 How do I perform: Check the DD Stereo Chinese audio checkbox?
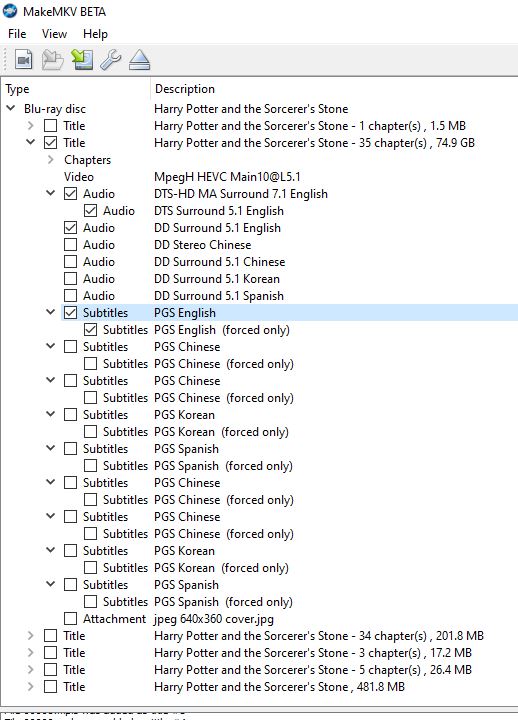pyautogui.click(x=70, y=245)
